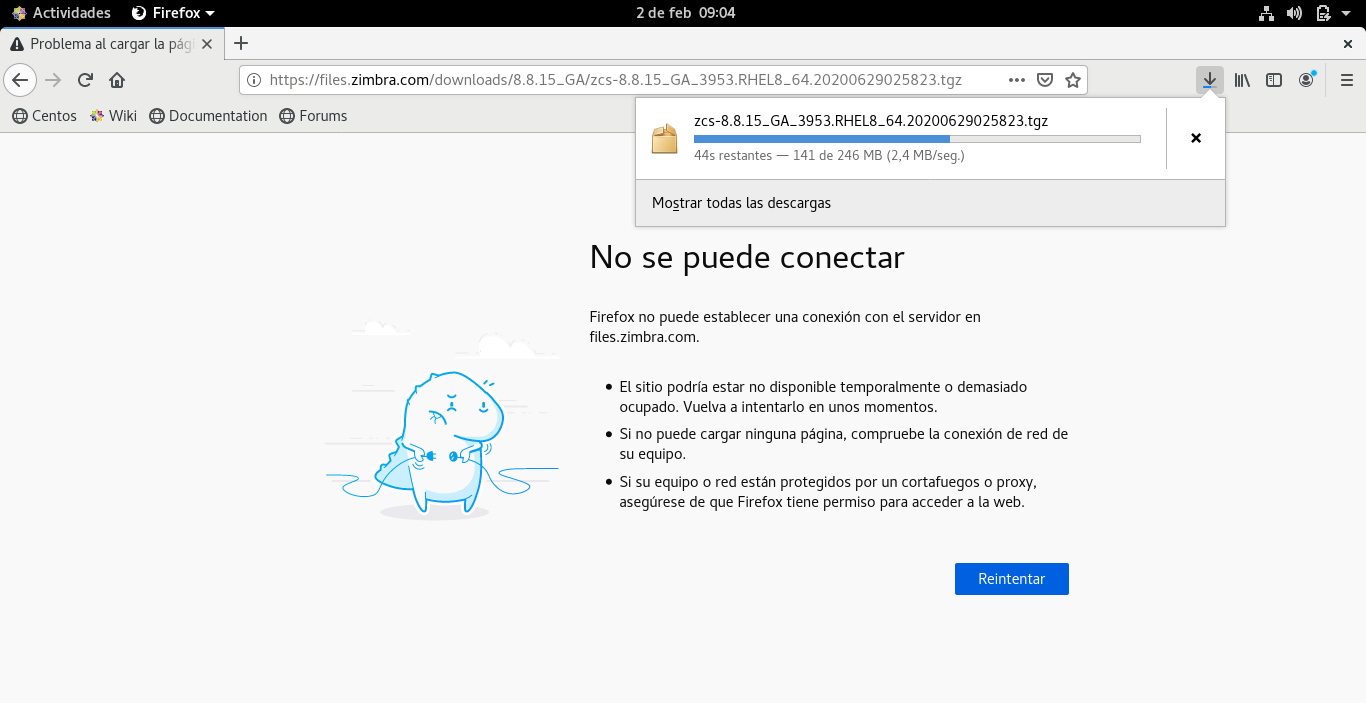Open the Firefox application menu dropdown
Screen dimensions: 1366x703
(174, 13)
